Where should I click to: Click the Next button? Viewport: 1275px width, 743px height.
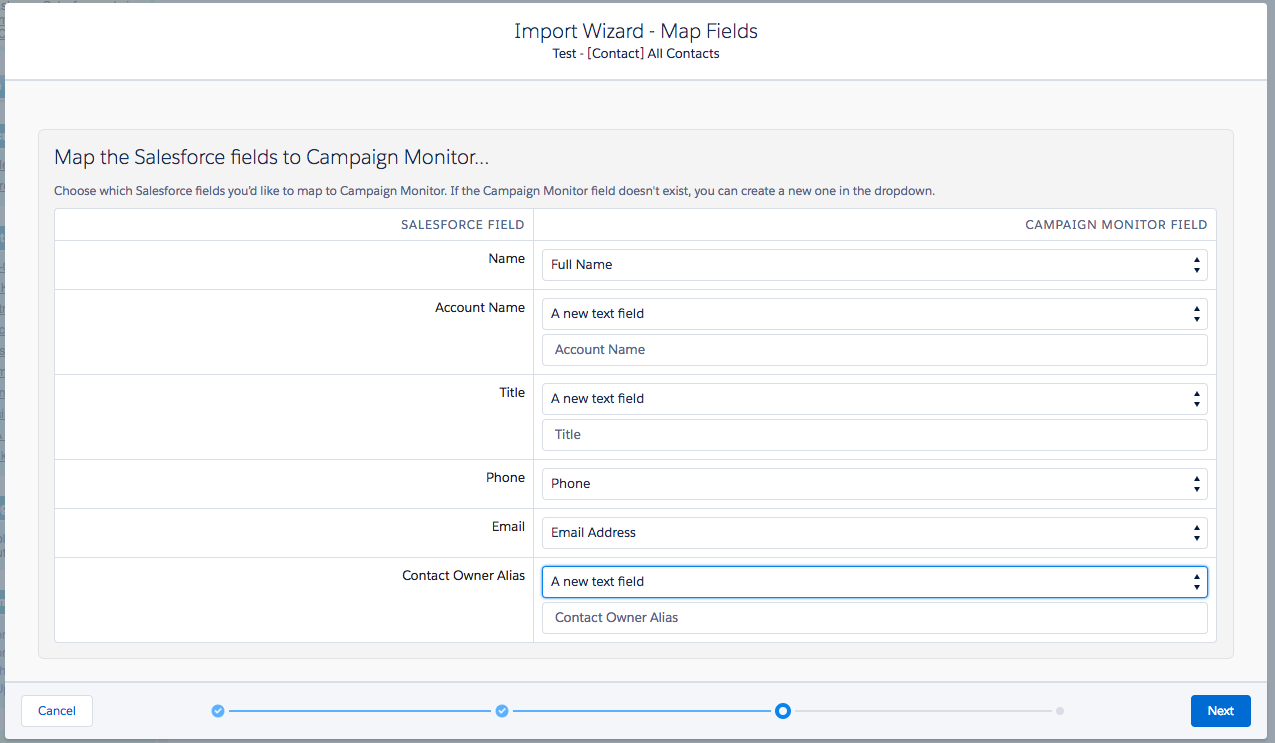pyautogui.click(x=1220, y=711)
